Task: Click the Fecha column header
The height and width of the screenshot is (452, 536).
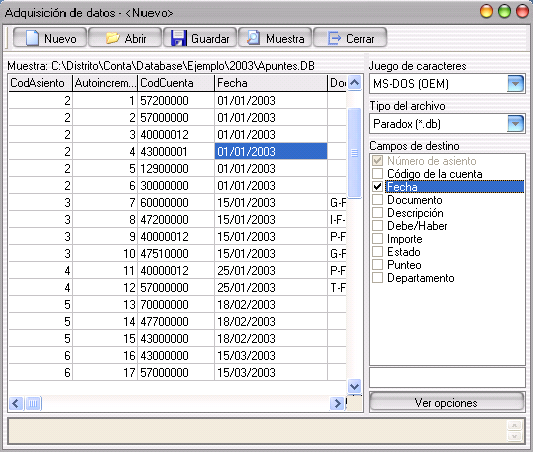Action: (271, 83)
